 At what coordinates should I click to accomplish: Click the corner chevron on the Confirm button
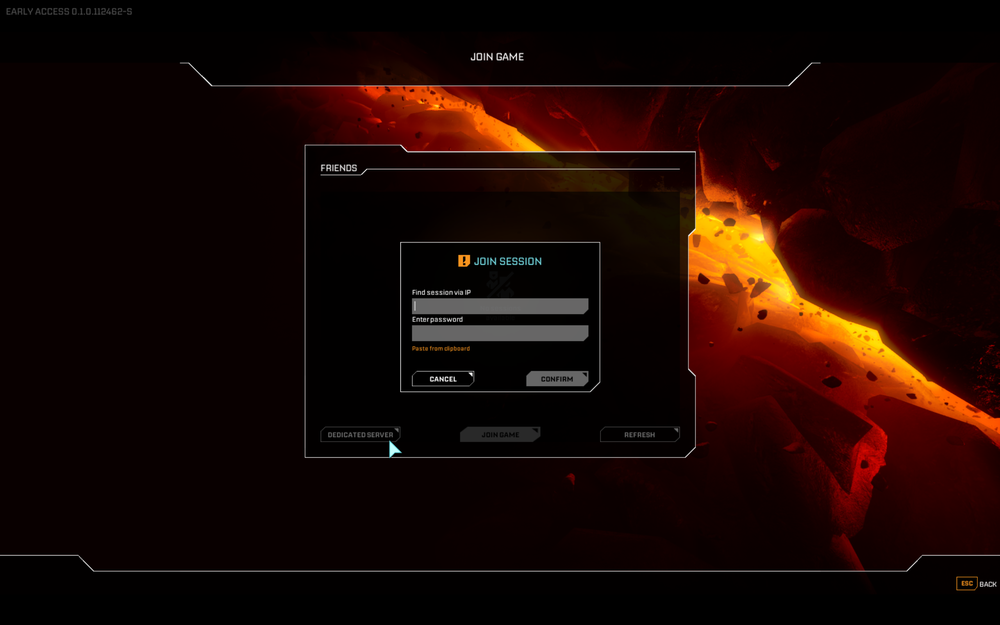[586, 372]
